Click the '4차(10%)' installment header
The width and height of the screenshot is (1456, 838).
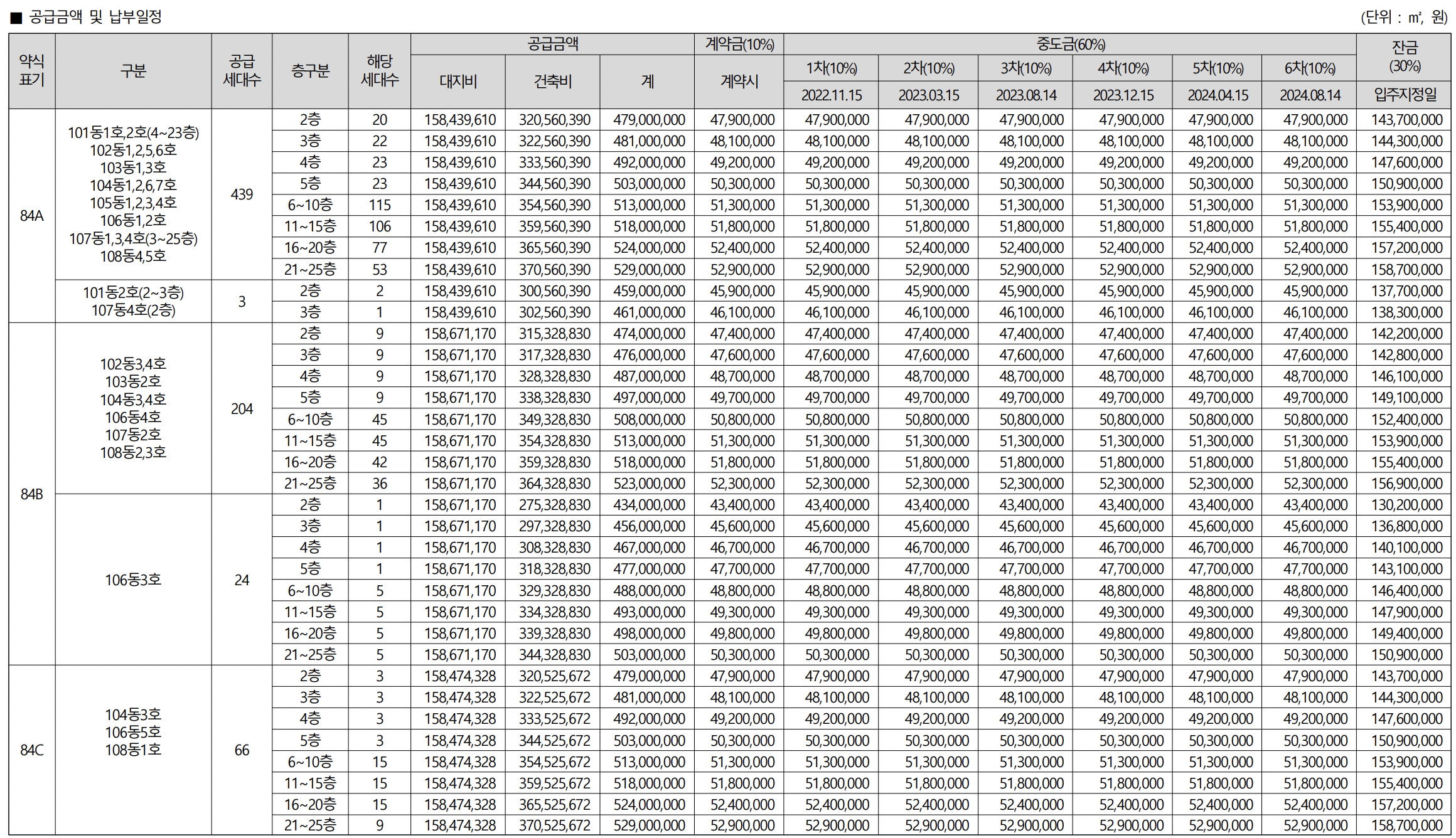point(1123,68)
